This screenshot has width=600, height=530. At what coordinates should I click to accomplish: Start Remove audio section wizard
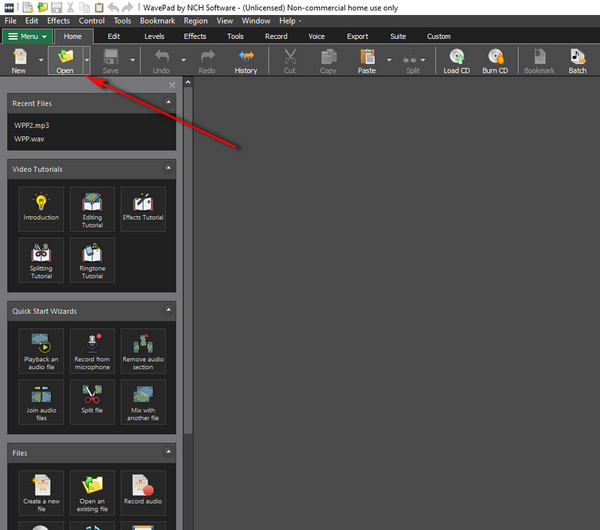pyautogui.click(x=143, y=351)
